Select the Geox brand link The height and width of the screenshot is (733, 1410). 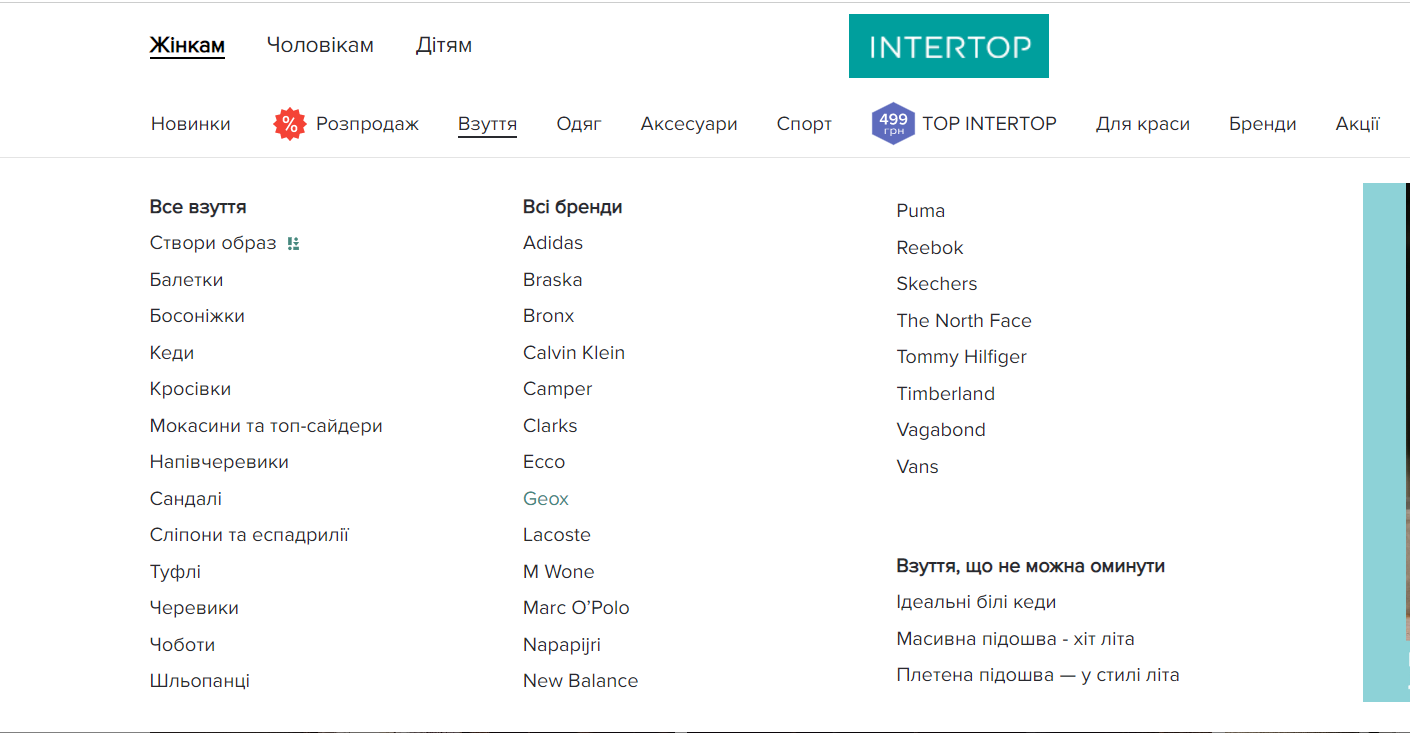(x=546, y=498)
